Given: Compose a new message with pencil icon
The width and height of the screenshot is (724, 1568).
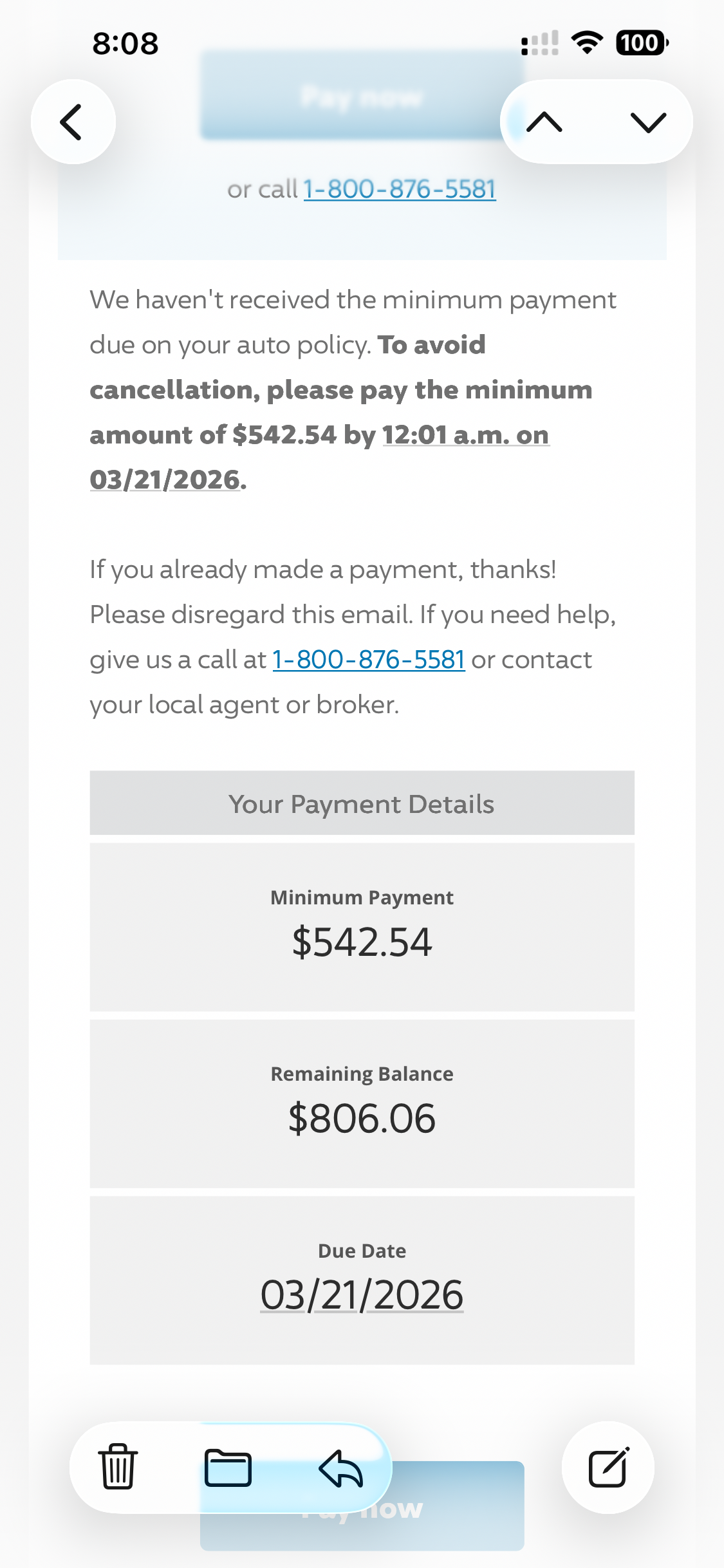Looking at the screenshot, I should (x=608, y=1467).
